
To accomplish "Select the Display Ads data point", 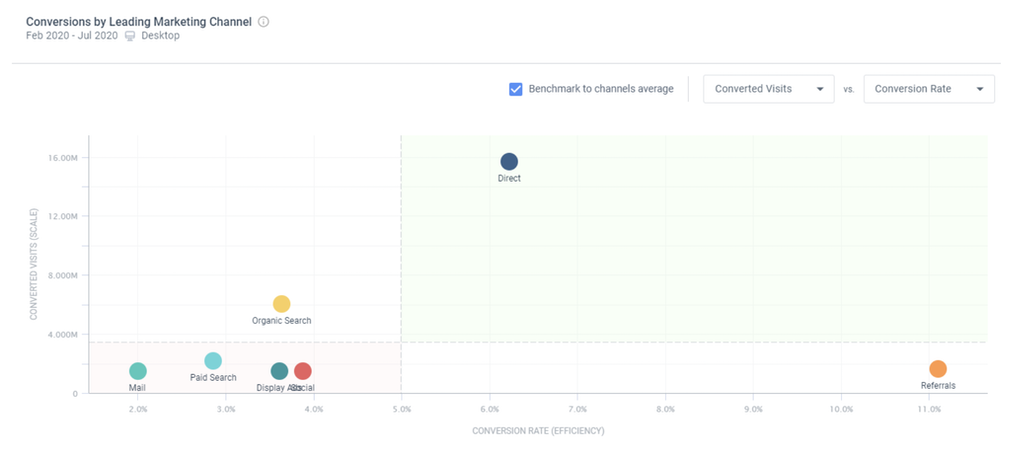I will pos(279,372).
